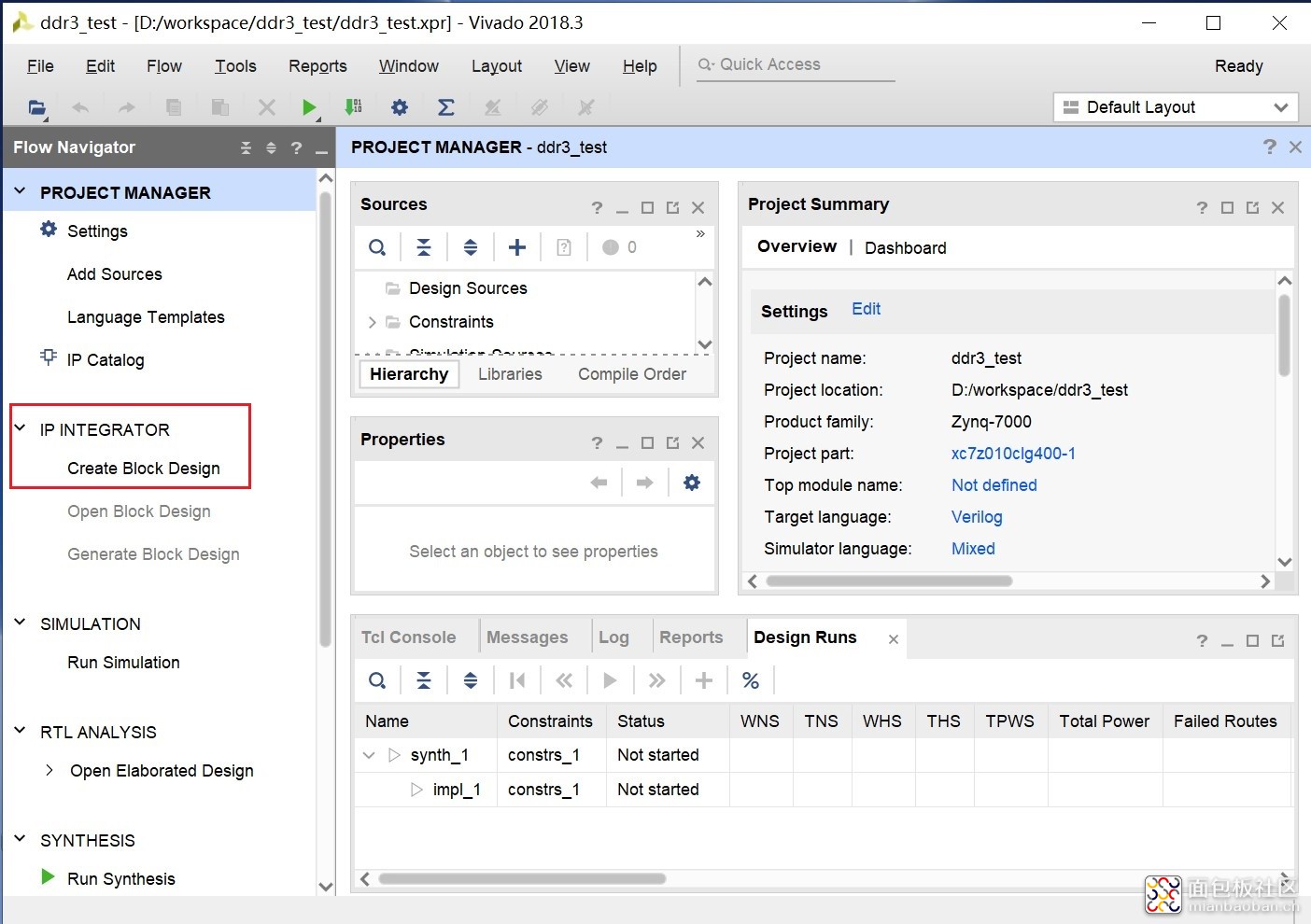
Task: Add sources with the plus icon
Action: pos(517,247)
